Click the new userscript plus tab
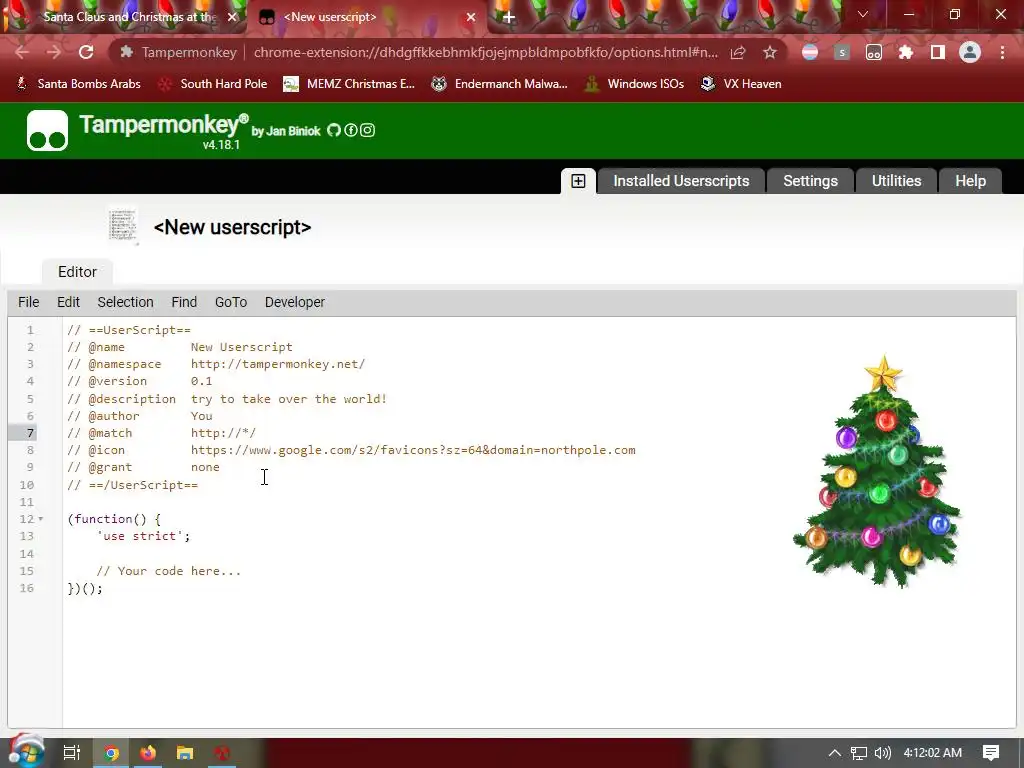Viewport: 1024px width, 768px height. tap(578, 181)
